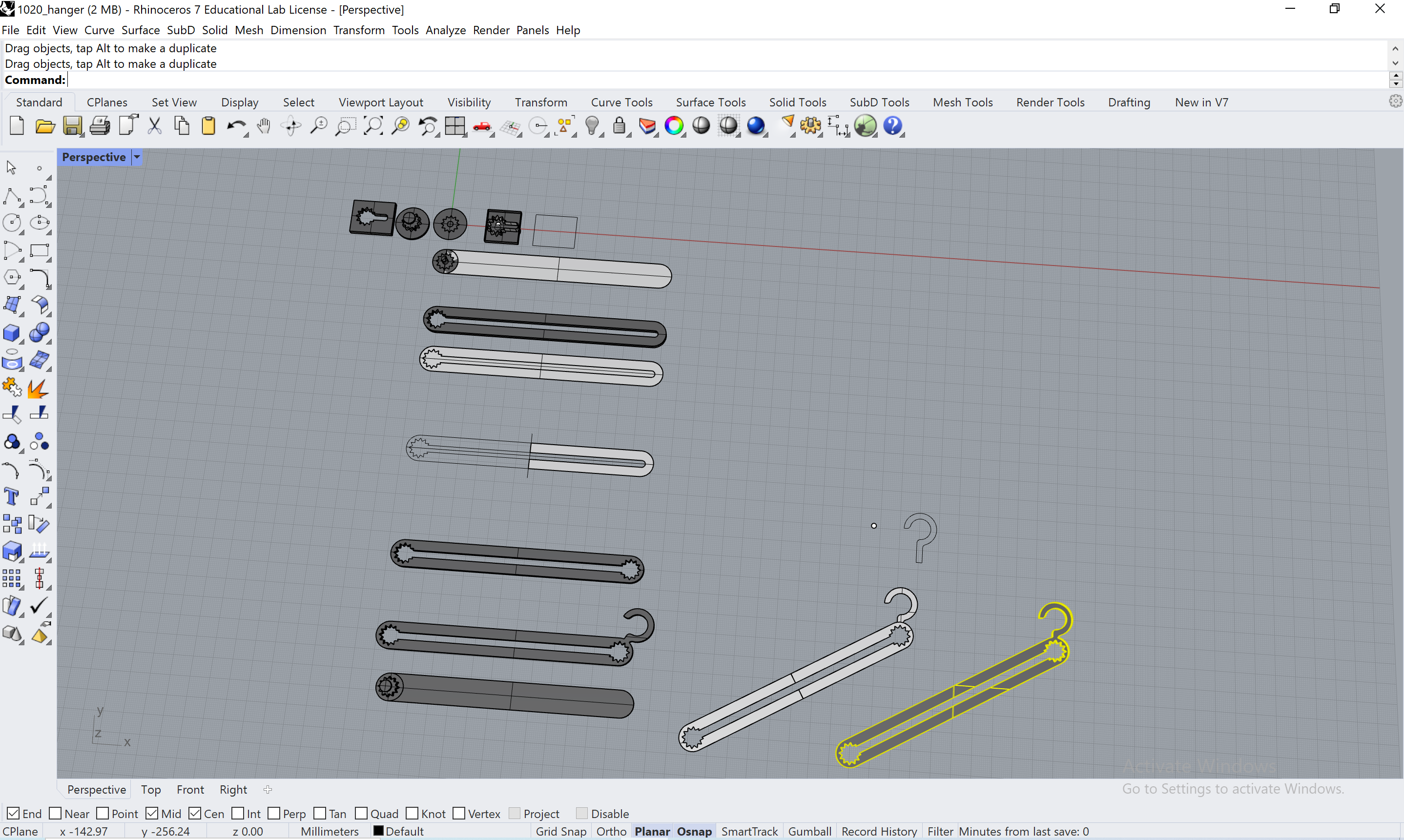
Task: Select the Circle tool in sidebar
Action: pyautogui.click(x=12, y=223)
